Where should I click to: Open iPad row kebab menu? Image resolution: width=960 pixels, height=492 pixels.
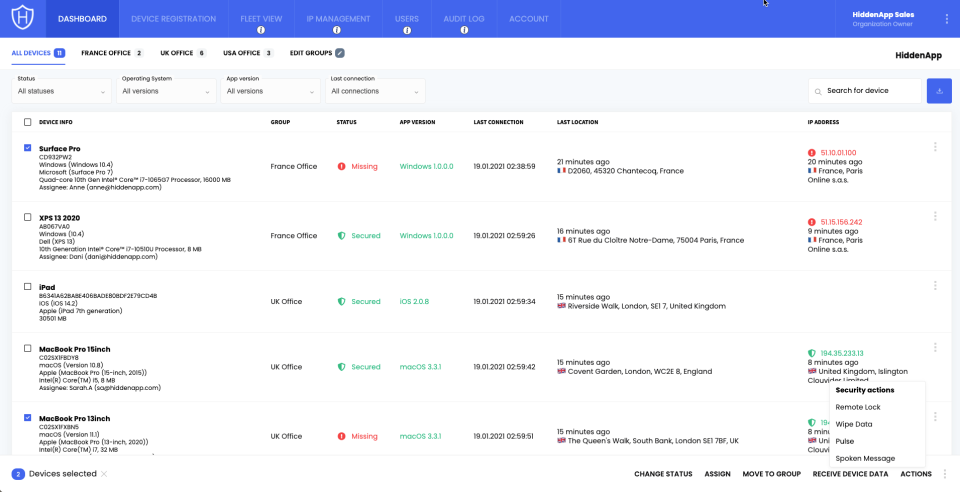935,285
